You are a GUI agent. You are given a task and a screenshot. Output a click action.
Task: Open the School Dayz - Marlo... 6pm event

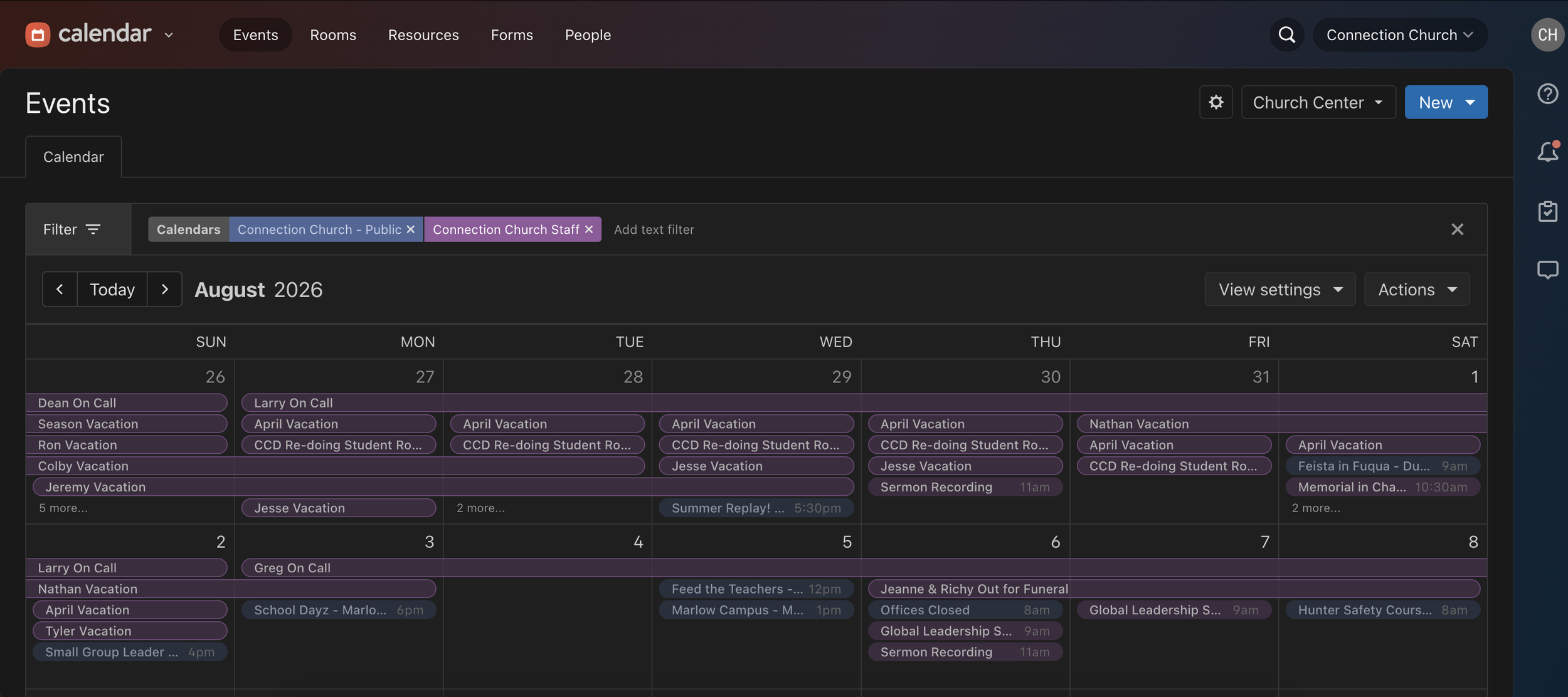click(x=339, y=610)
